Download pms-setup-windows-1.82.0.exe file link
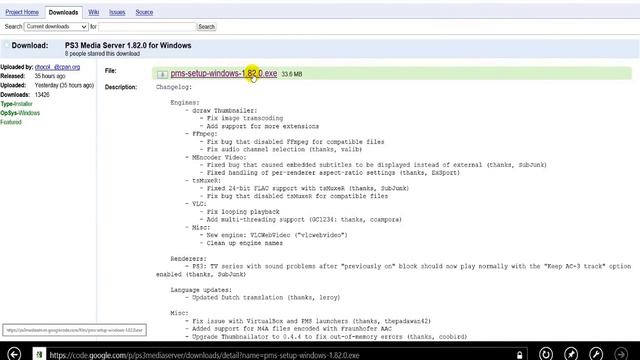The width and height of the screenshot is (640, 360). tap(224, 73)
